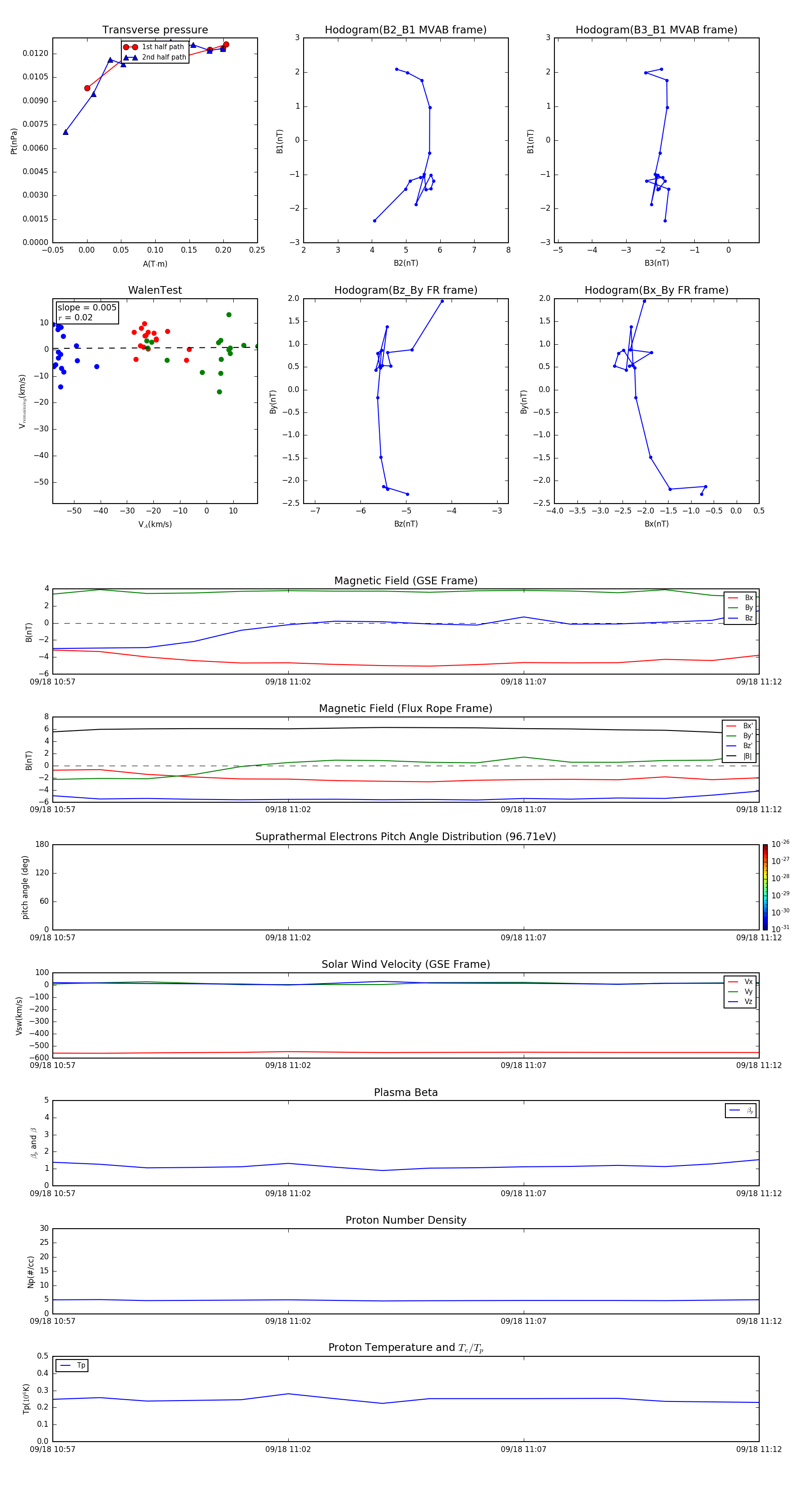Screen dimensions: 812x1489
Task: Click '1st half path' legend entry
Action: coord(154,47)
